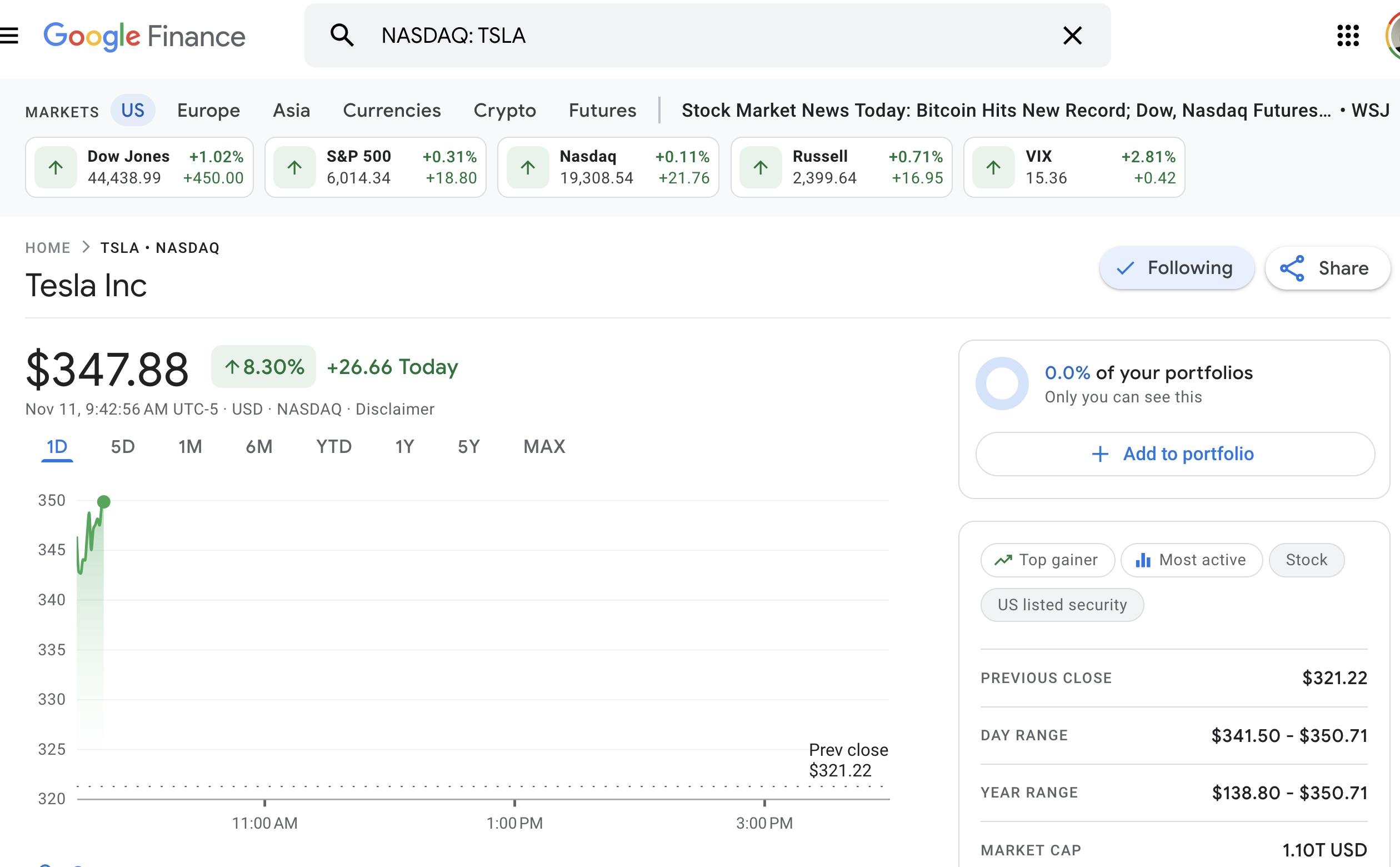Image resolution: width=1400 pixels, height=867 pixels.
Task: Click the Nasdaq up-arrow icon
Action: [528, 167]
